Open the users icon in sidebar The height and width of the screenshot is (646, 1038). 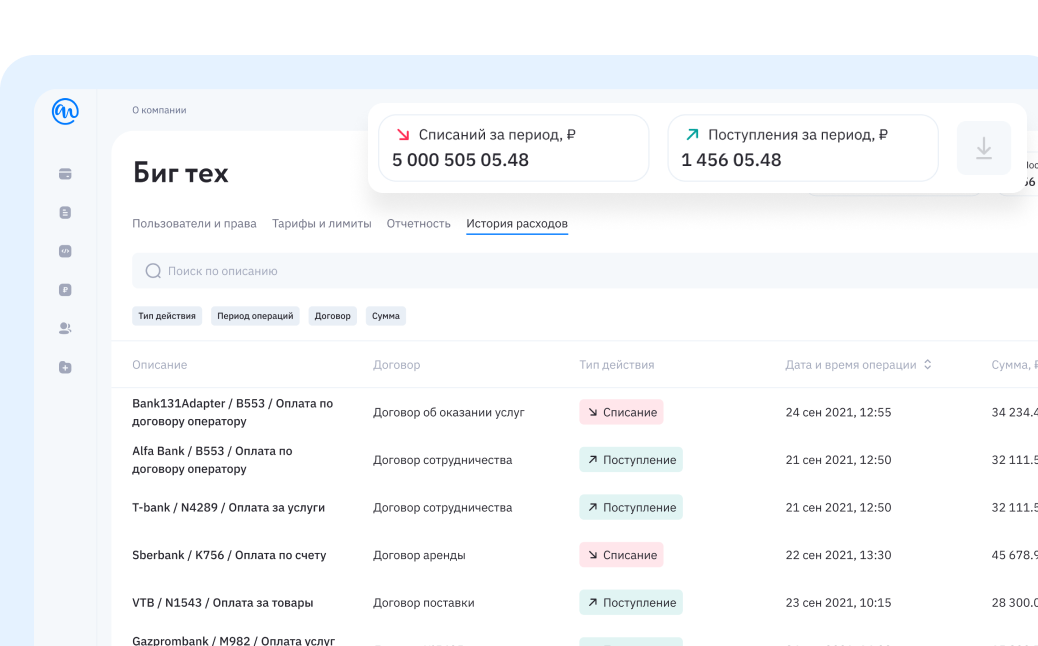65,328
